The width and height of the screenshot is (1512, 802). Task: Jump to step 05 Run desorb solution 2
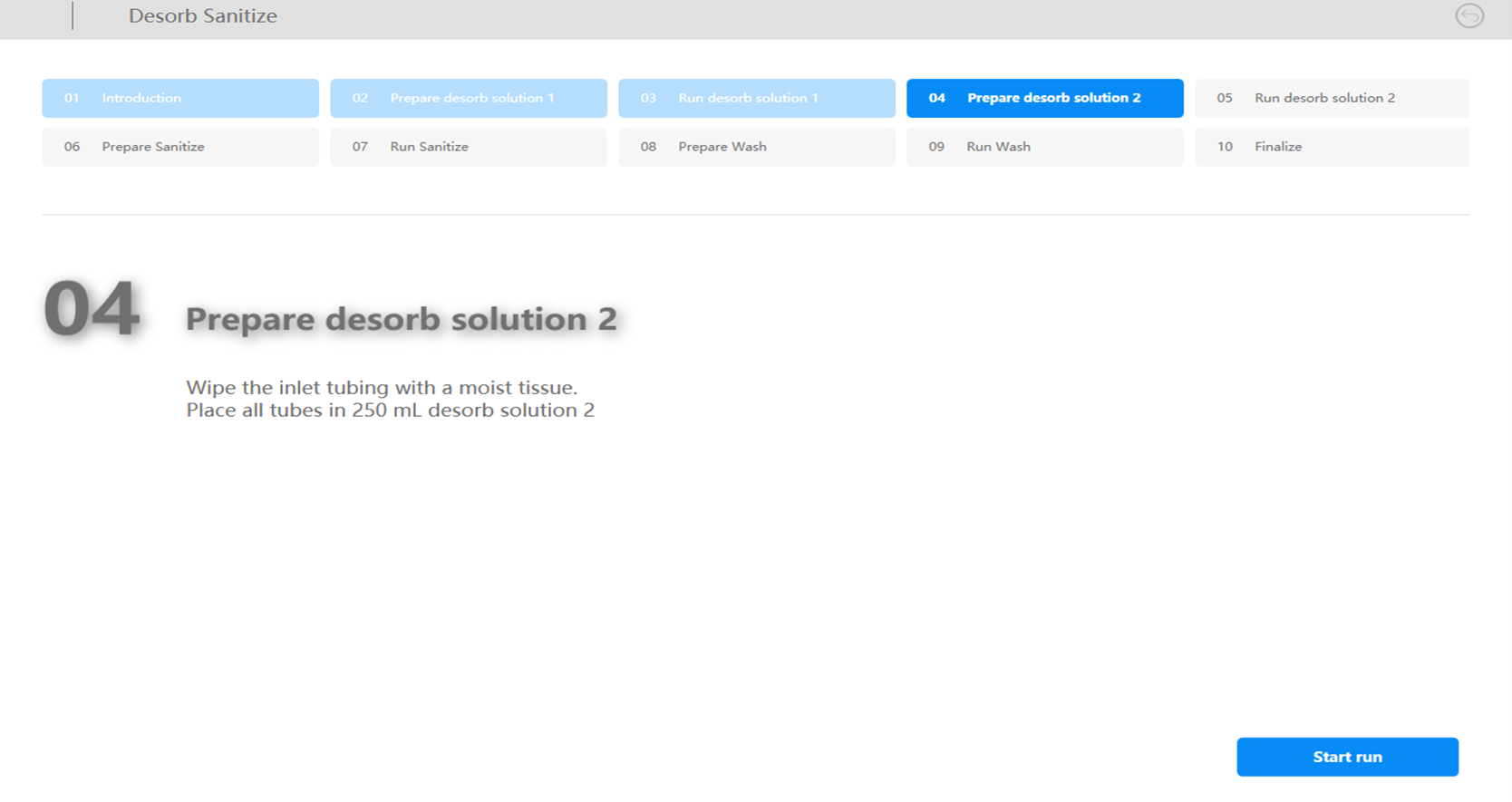[x=1331, y=98]
